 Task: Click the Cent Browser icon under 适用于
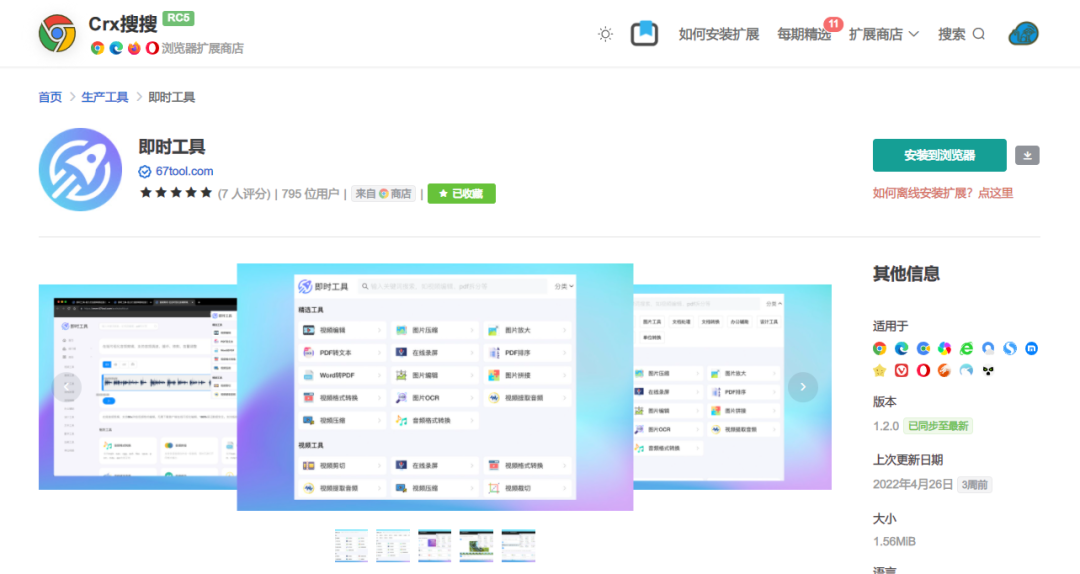click(x=923, y=349)
